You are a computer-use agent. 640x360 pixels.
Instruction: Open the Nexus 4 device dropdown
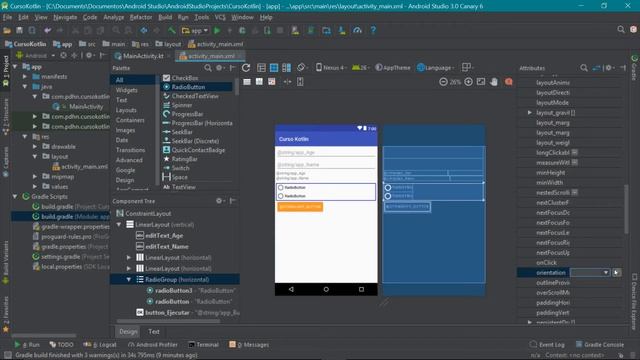click(331, 68)
